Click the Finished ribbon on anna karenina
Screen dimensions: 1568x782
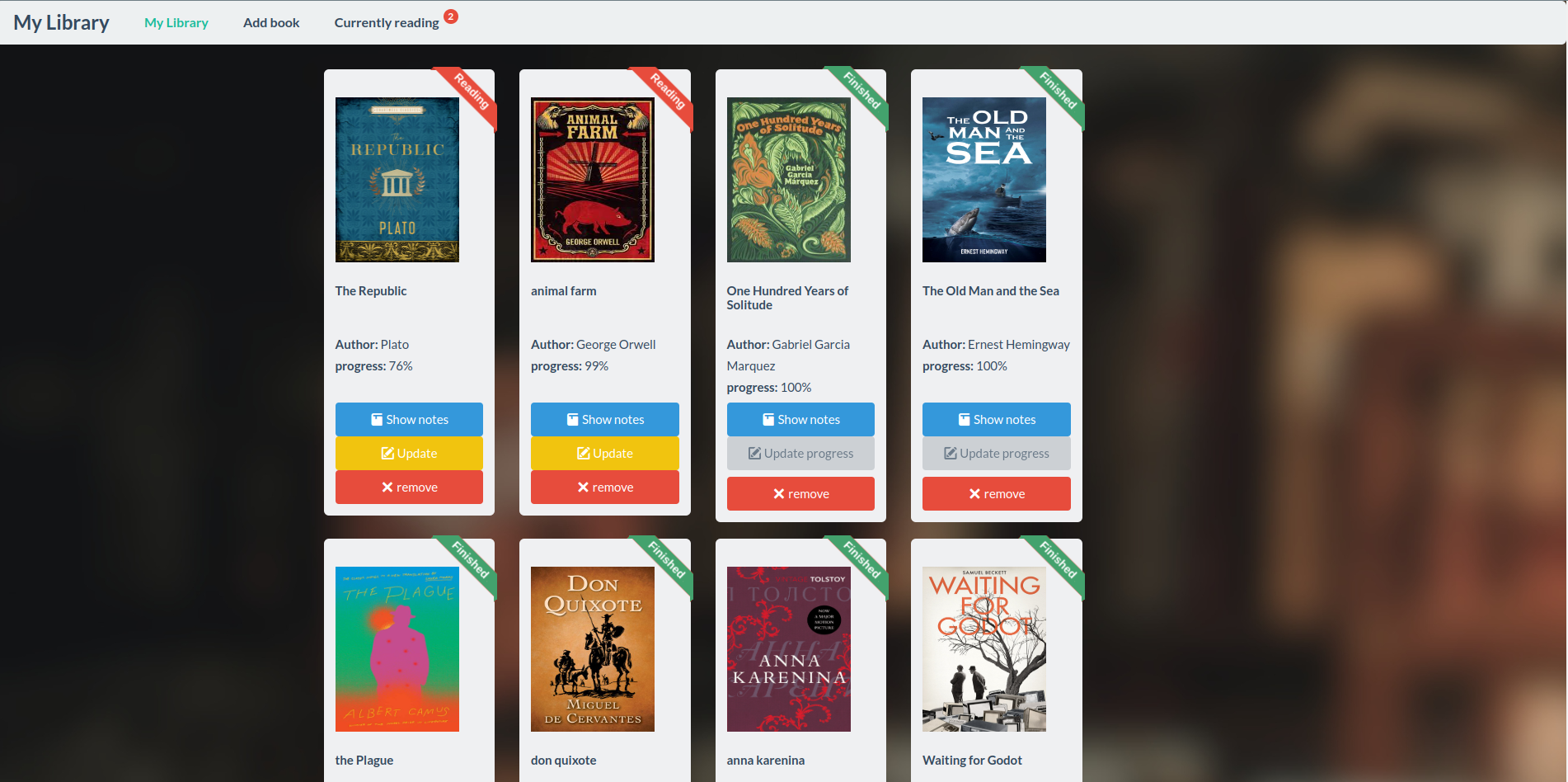[862, 560]
